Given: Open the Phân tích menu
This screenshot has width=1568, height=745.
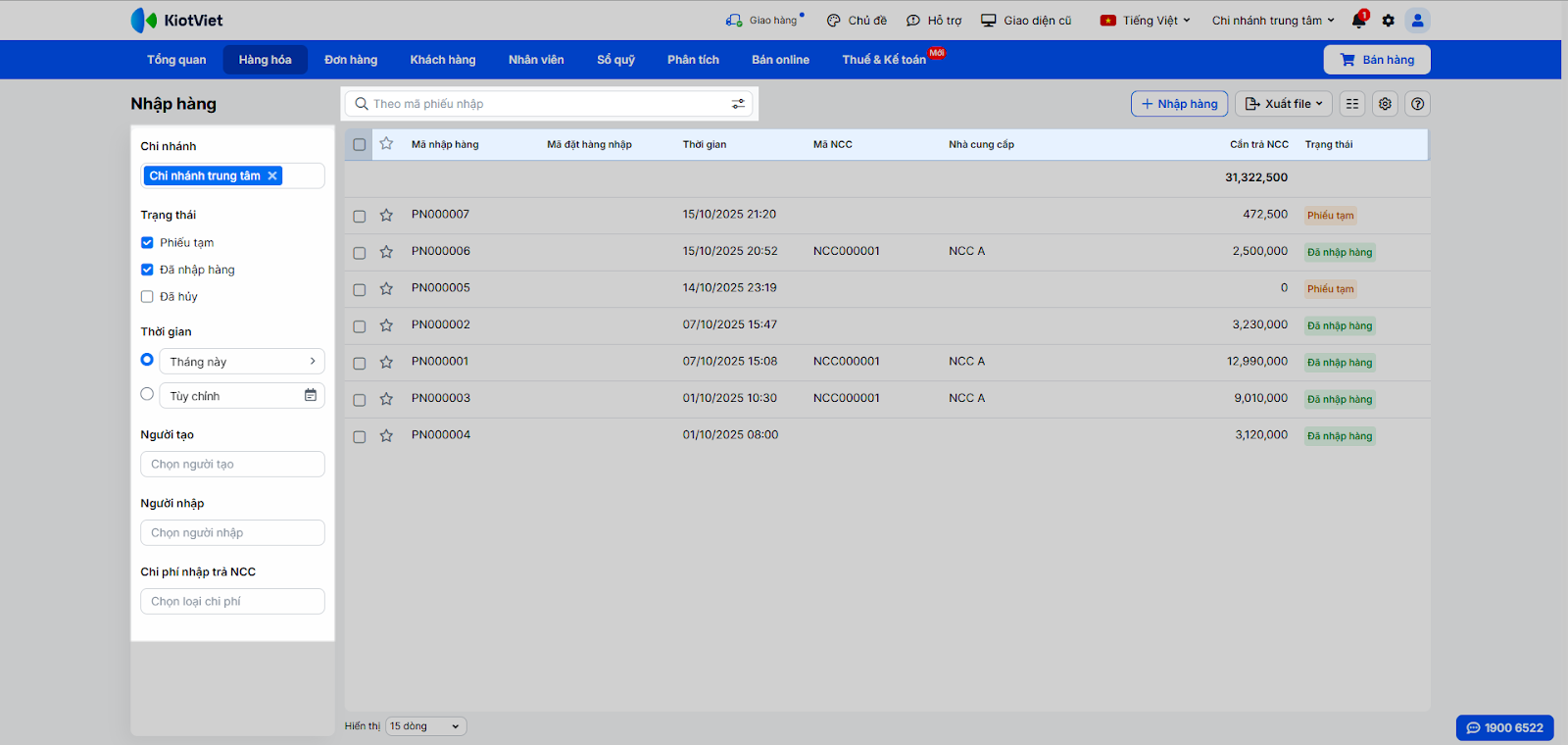Looking at the screenshot, I should [x=693, y=60].
